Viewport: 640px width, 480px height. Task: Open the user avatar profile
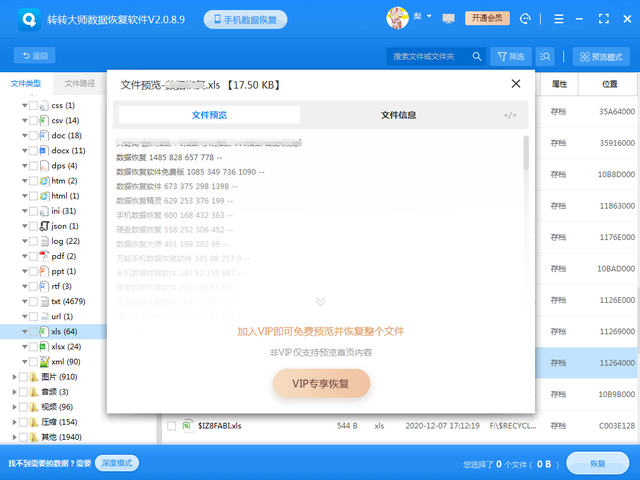point(397,18)
